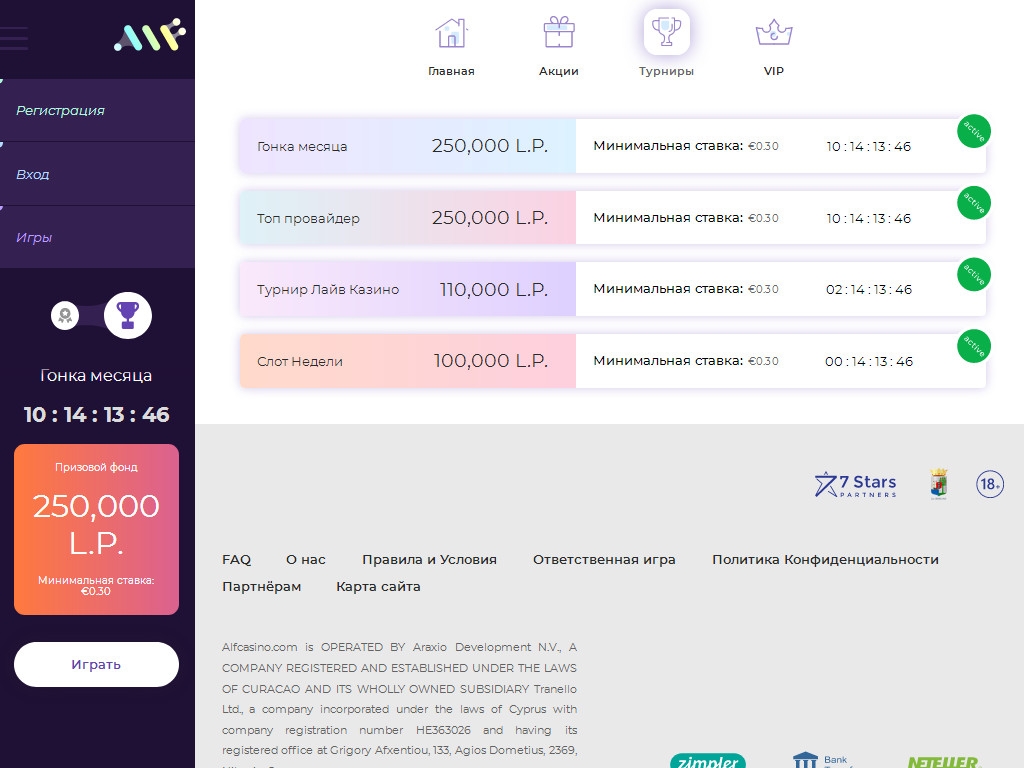The image size is (1024, 768).
Task: Click the Alf casino logo
Action: click(150, 36)
